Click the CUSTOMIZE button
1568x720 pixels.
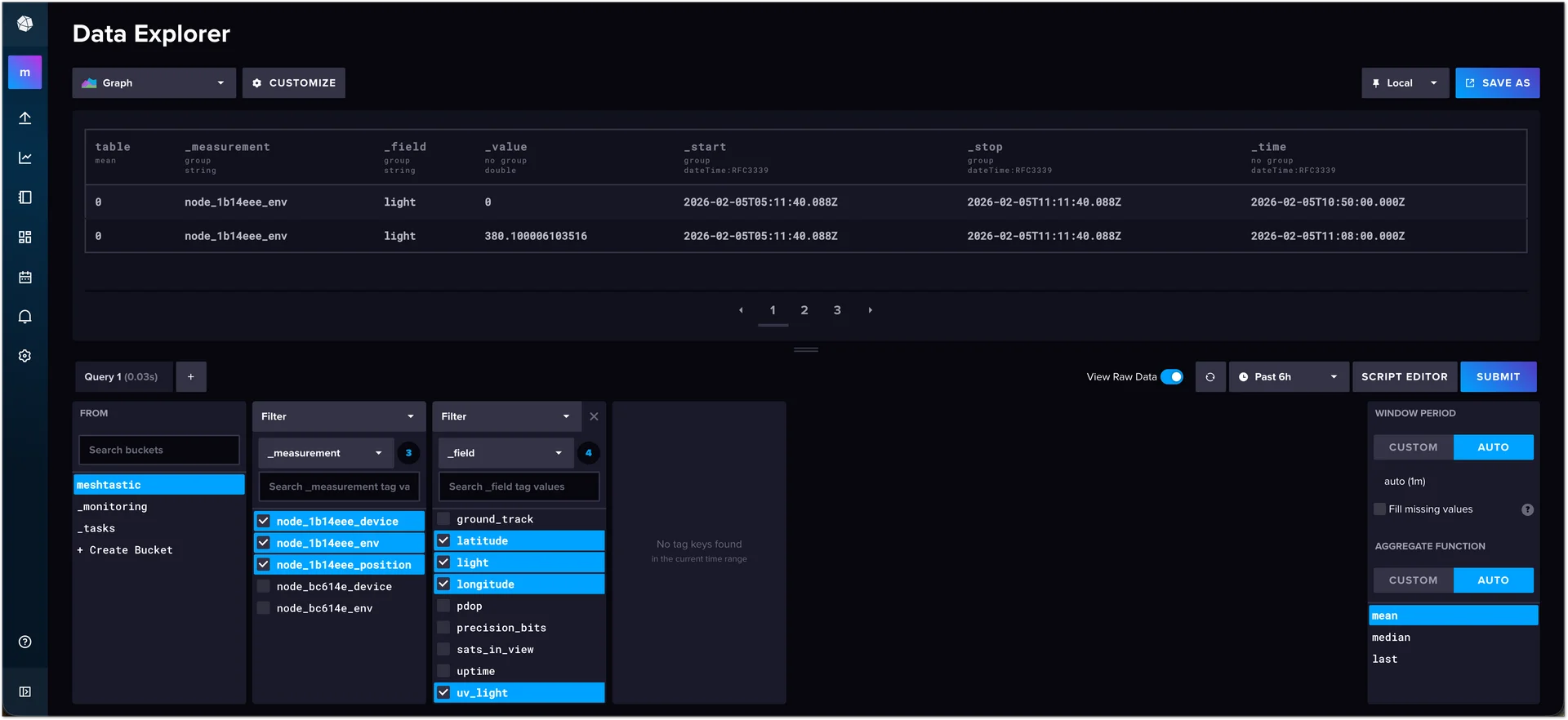point(294,83)
